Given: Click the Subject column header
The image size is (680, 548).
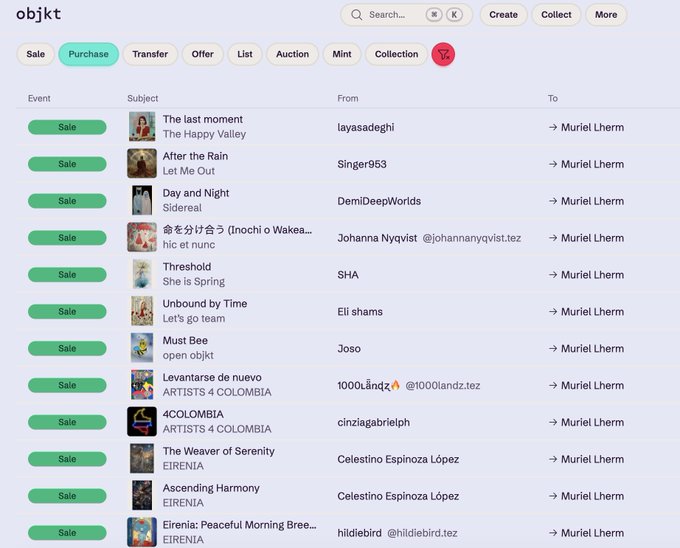Looking at the screenshot, I should pyautogui.click(x=143, y=98).
